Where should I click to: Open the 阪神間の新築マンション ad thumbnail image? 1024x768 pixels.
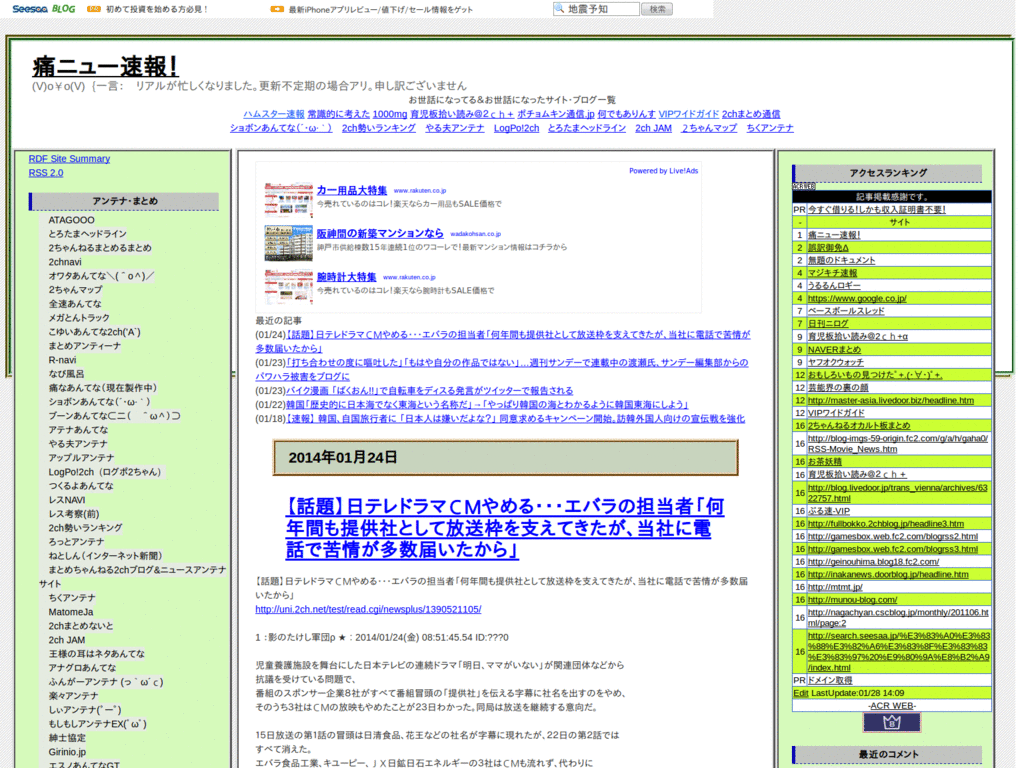tap(288, 243)
